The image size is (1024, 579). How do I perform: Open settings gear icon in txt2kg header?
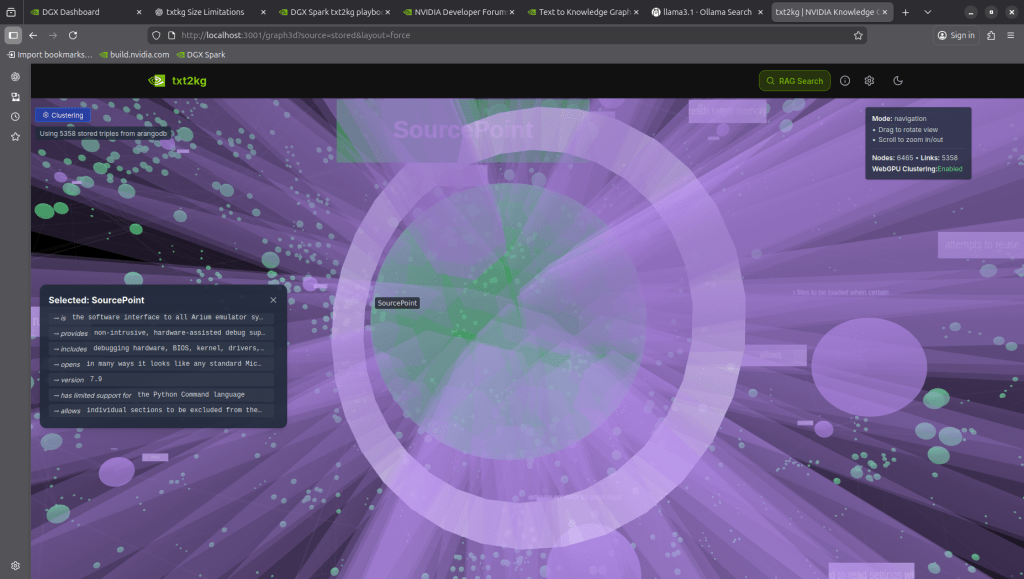pyautogui.click(x=870, y=81)
